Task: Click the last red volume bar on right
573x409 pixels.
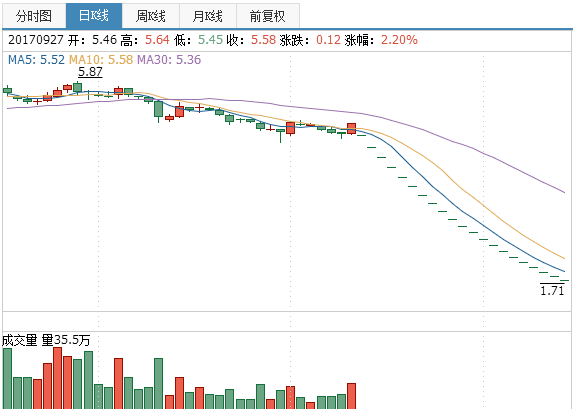Action: point(351,396)
